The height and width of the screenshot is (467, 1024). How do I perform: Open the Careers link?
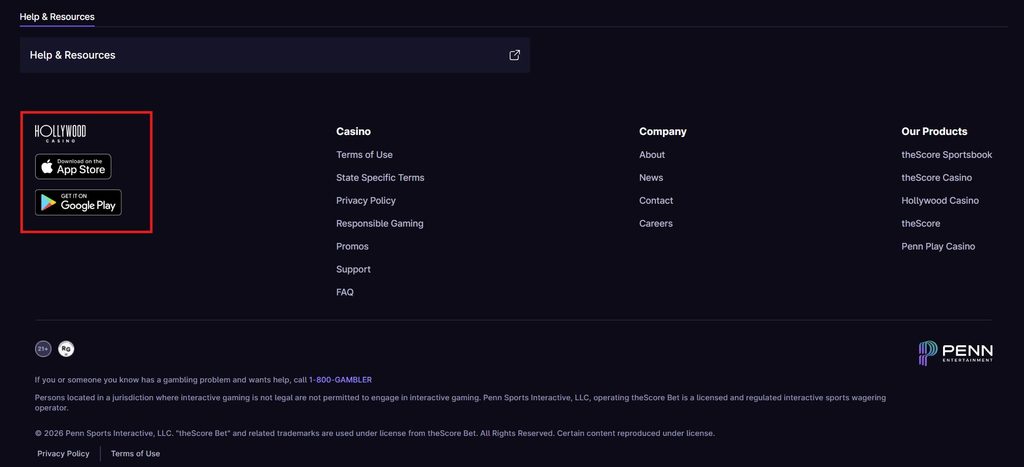(656, 223)
